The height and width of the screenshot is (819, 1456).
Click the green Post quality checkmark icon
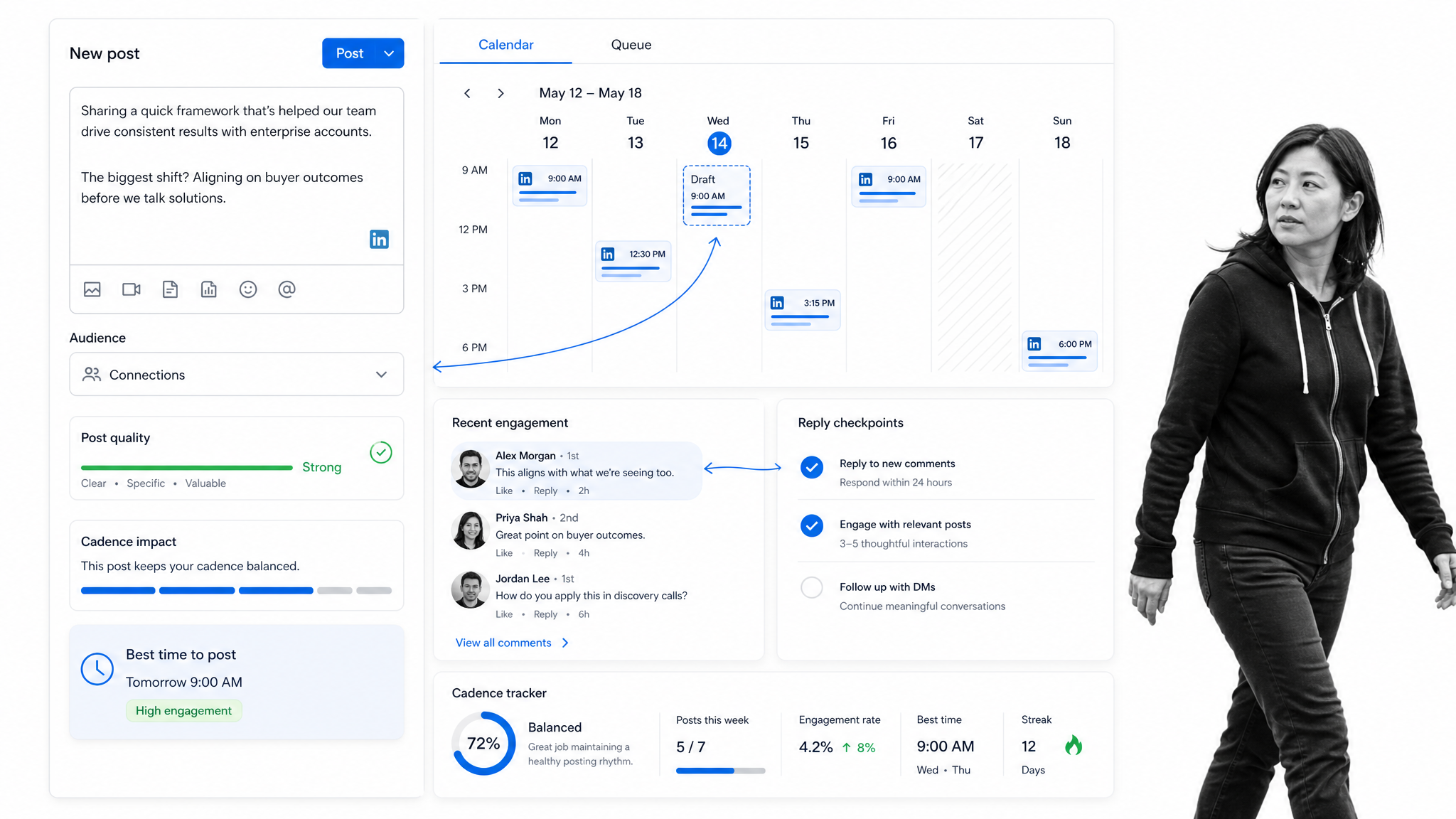coord(381,452)
